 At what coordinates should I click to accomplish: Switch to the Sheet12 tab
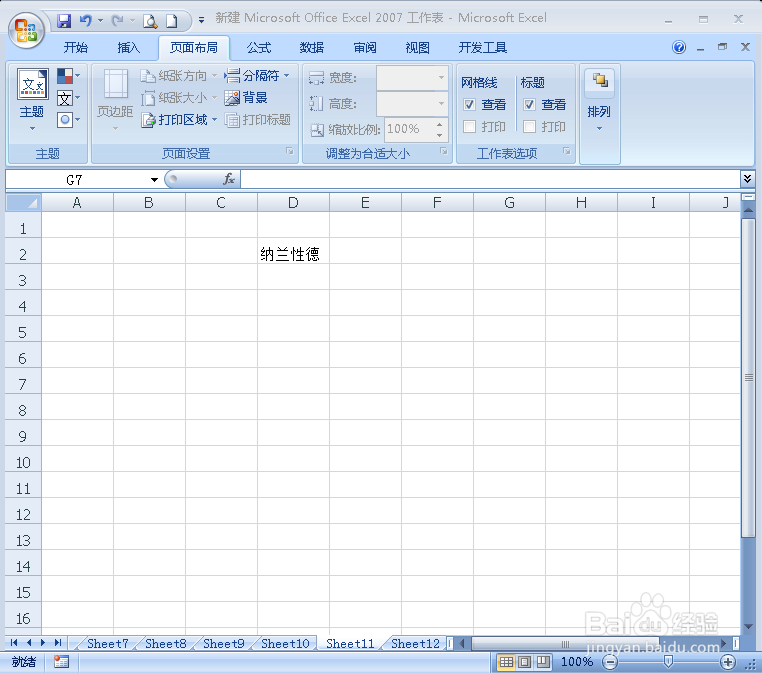coord(415,644)
